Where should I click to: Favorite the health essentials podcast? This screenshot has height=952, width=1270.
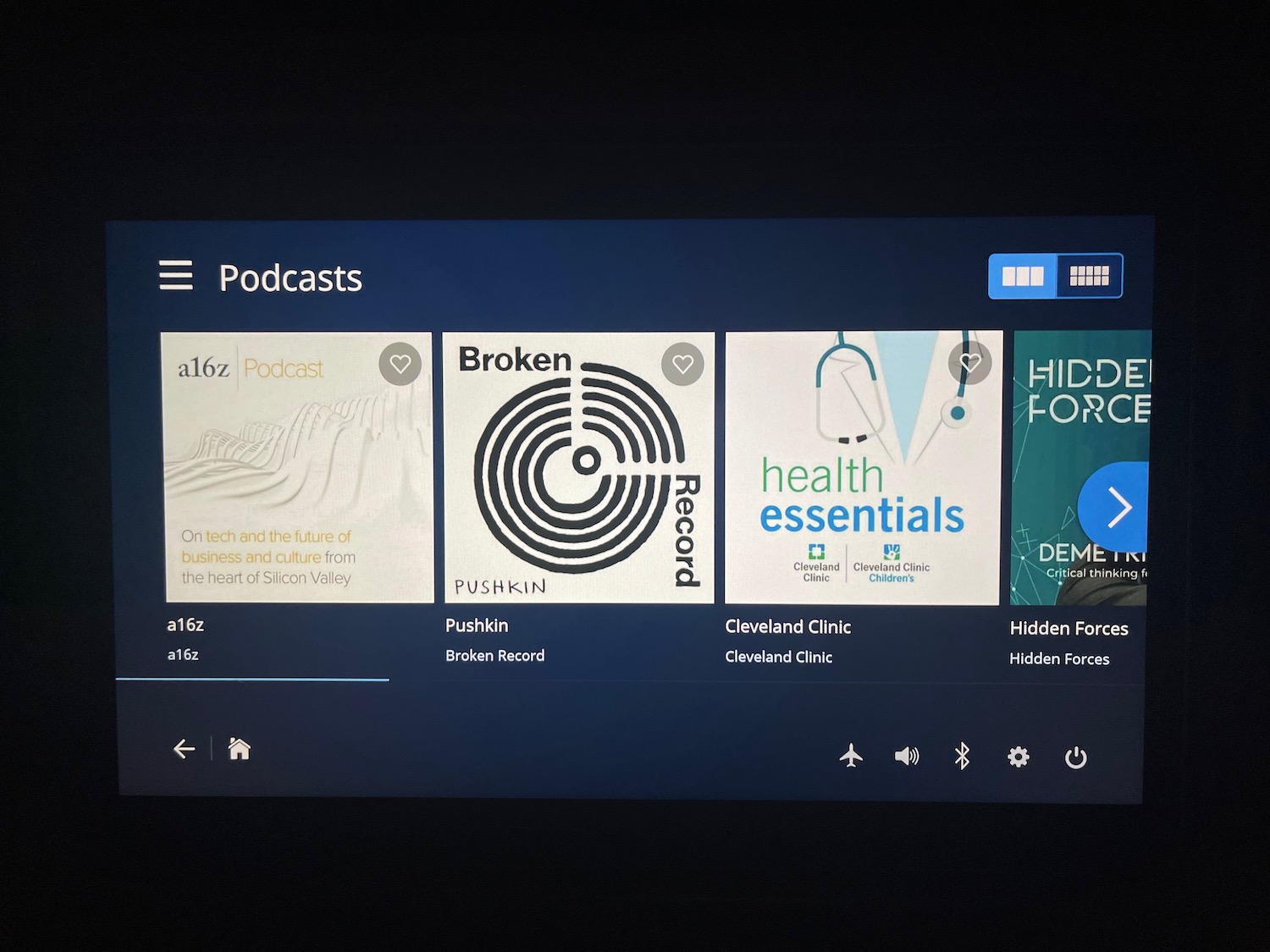pos(970,364)
